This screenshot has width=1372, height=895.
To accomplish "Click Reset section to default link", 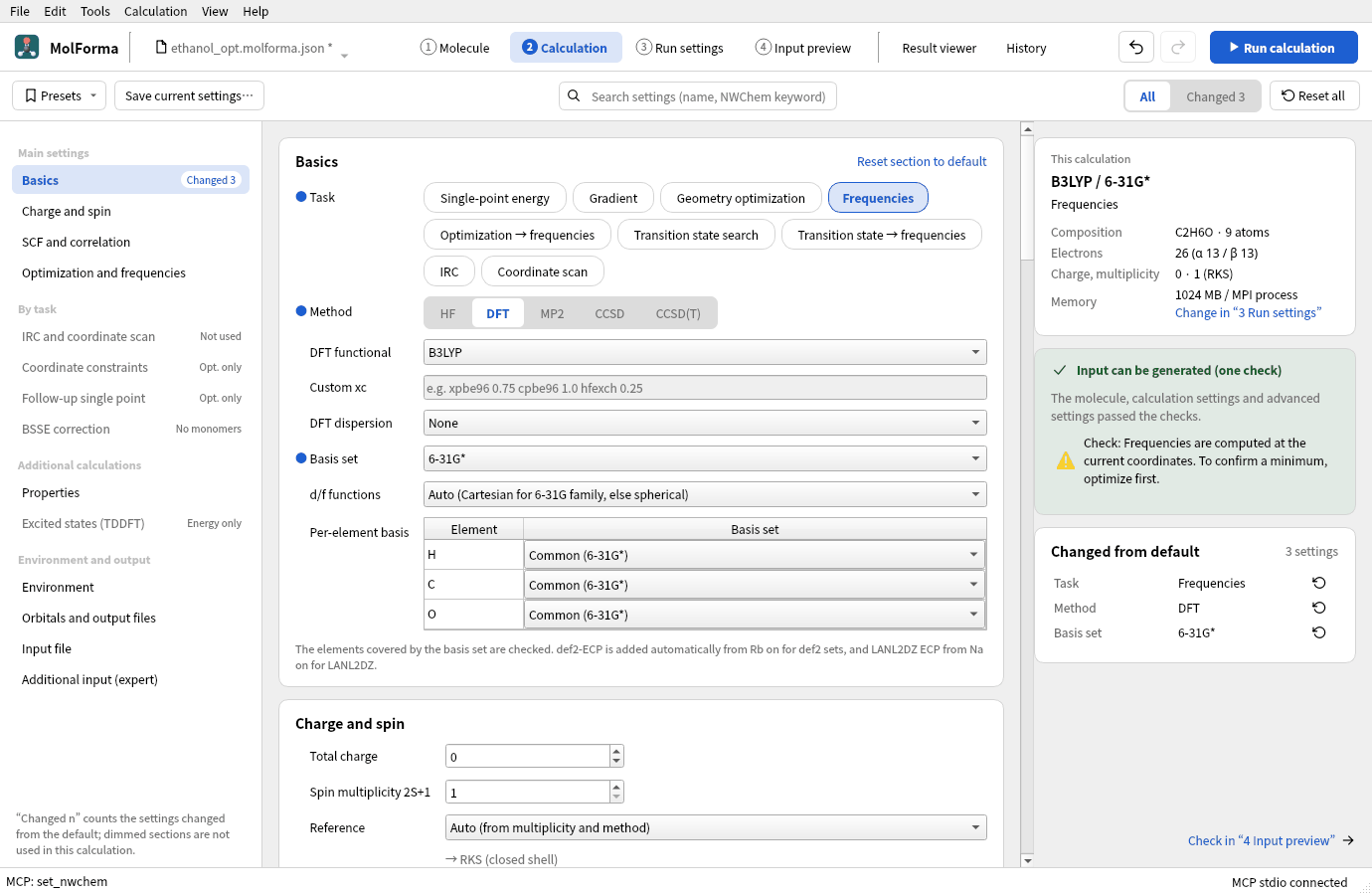I will point(922,161).
